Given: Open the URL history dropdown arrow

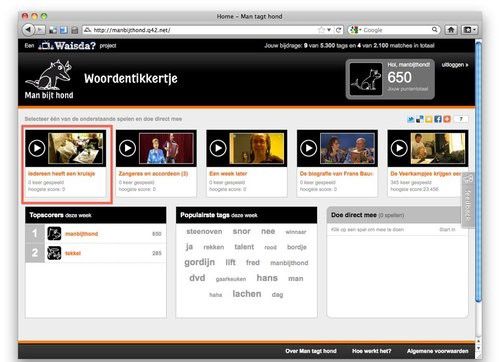Looking at the screenshot, I should (329, 30).
